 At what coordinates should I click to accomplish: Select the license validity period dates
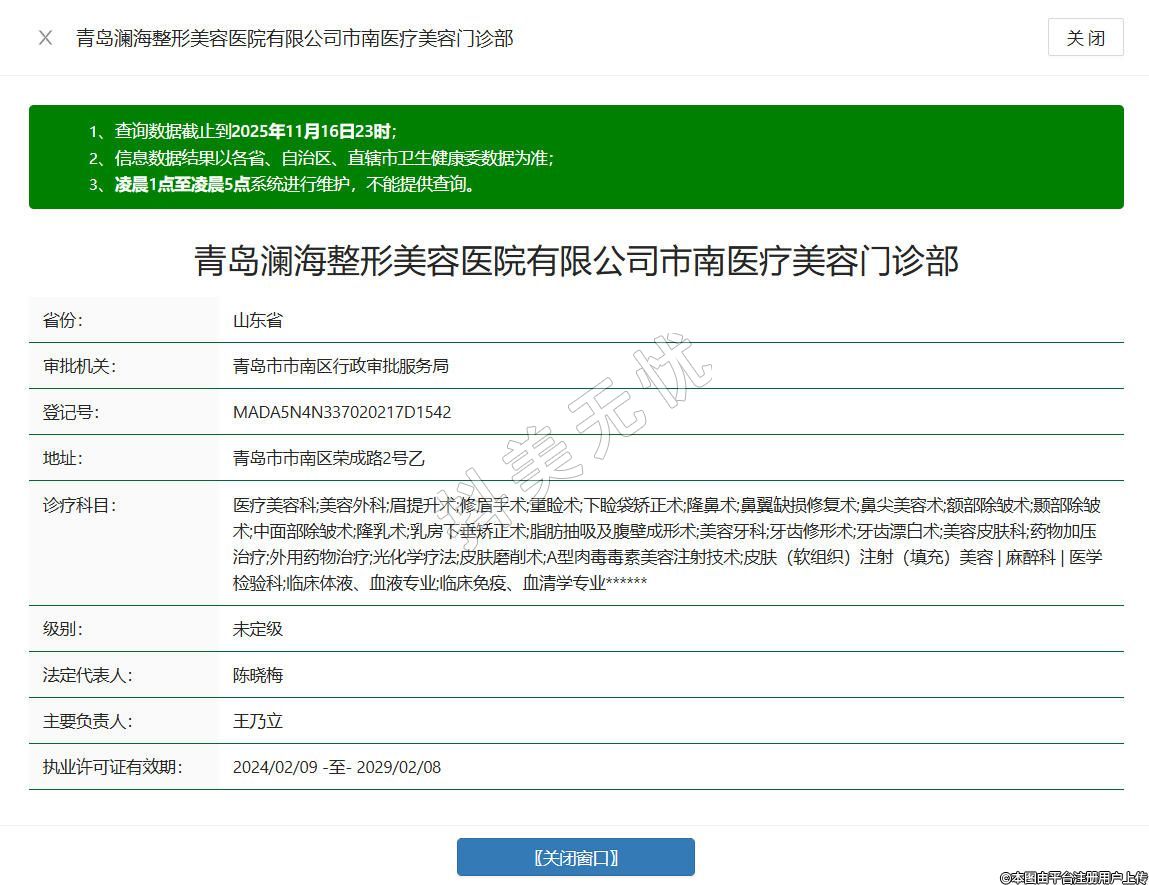pyautogui.click(x=337, y=767)
